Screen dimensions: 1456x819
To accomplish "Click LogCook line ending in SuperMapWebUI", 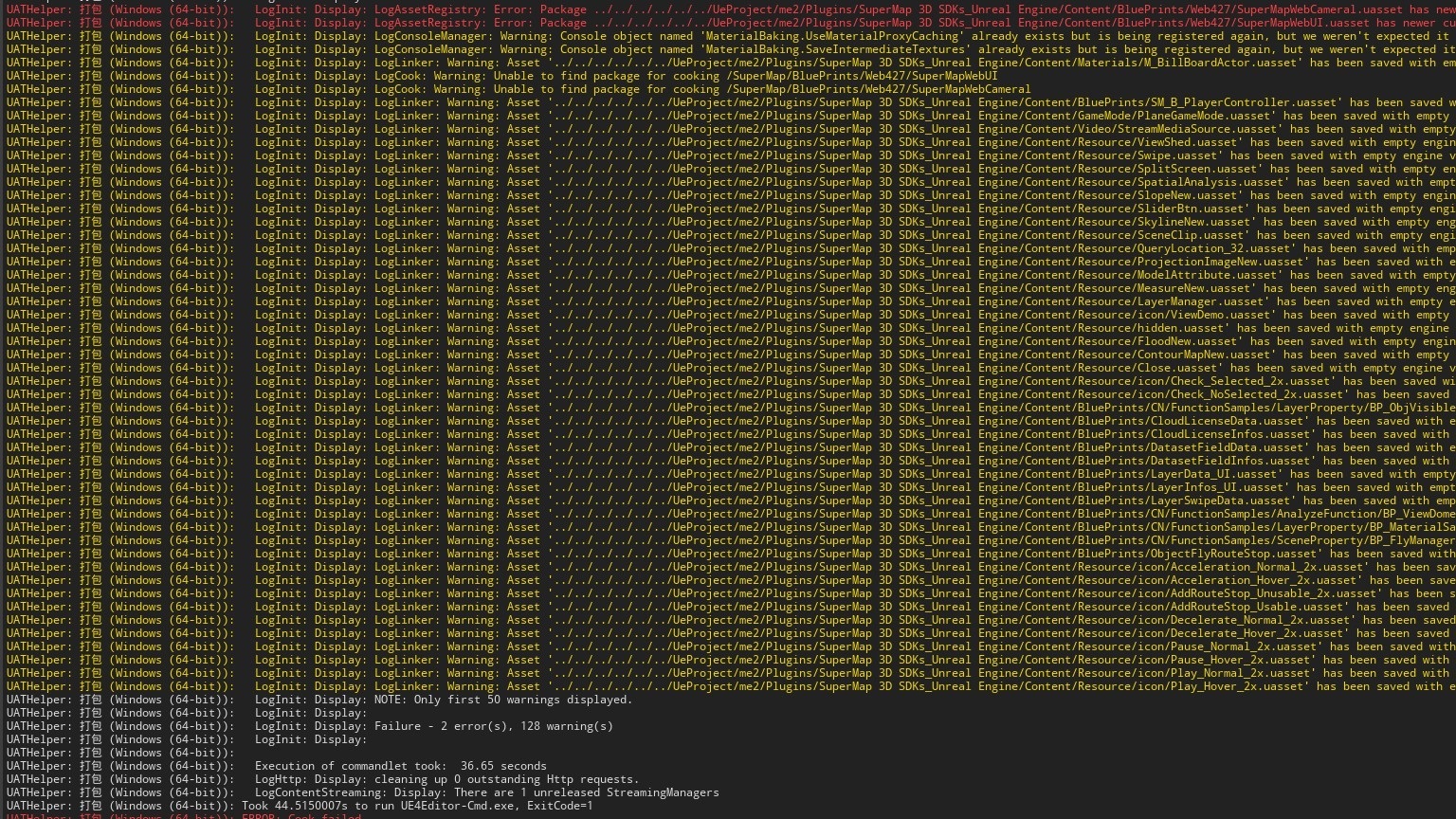I will [x=501, y=76].
